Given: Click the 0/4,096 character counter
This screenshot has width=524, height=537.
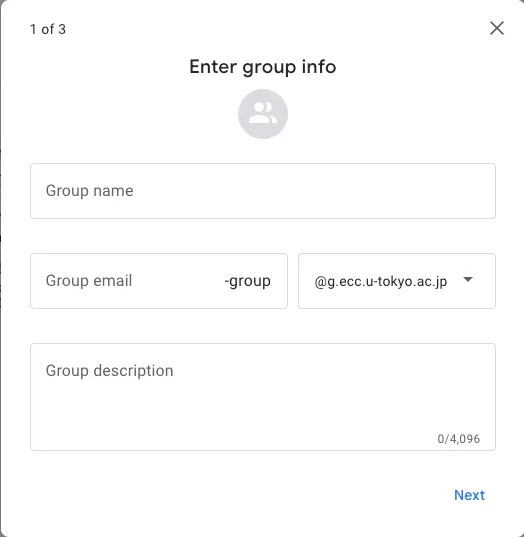Looking at the screenshot, I should pyautogui.click(x=459, y=439).
